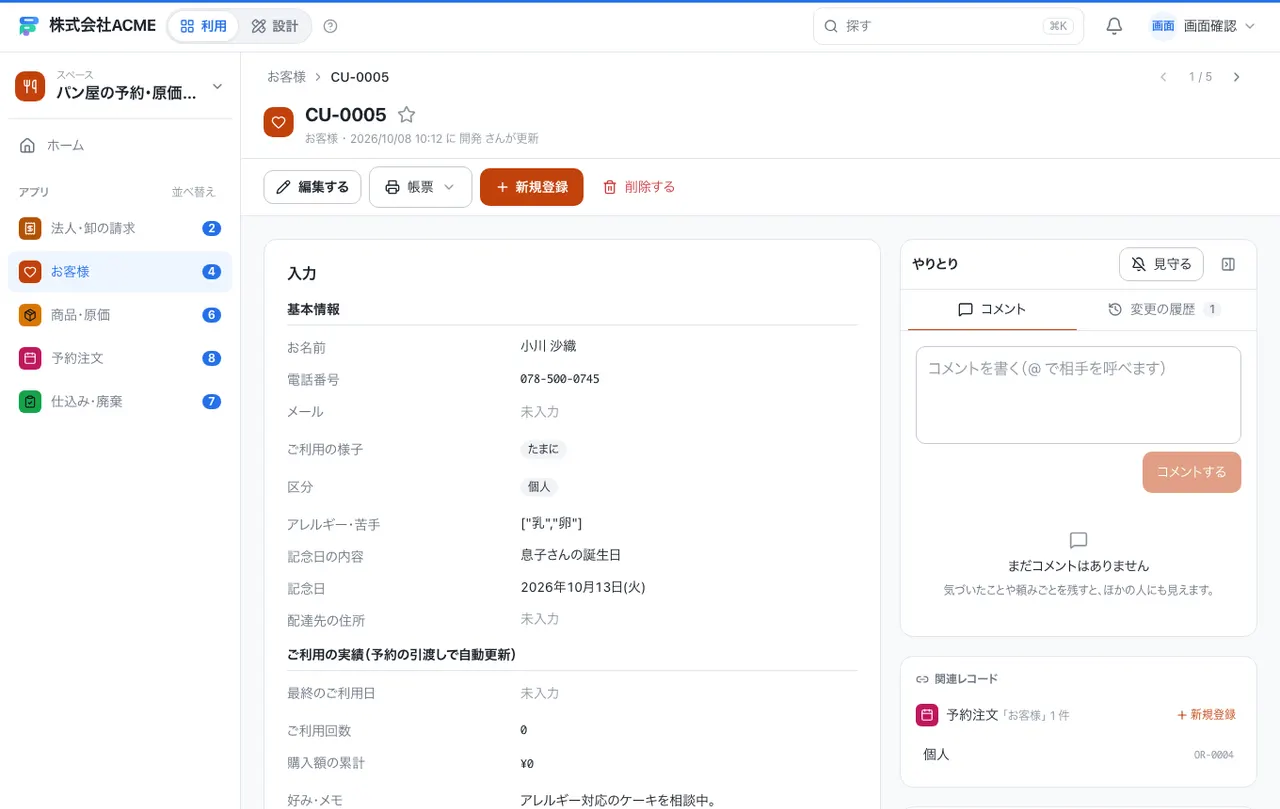Select 仕込み・廃棄 in the sidebar
Viewport: 1280px width, 809px height.
[x=120, y=401]
